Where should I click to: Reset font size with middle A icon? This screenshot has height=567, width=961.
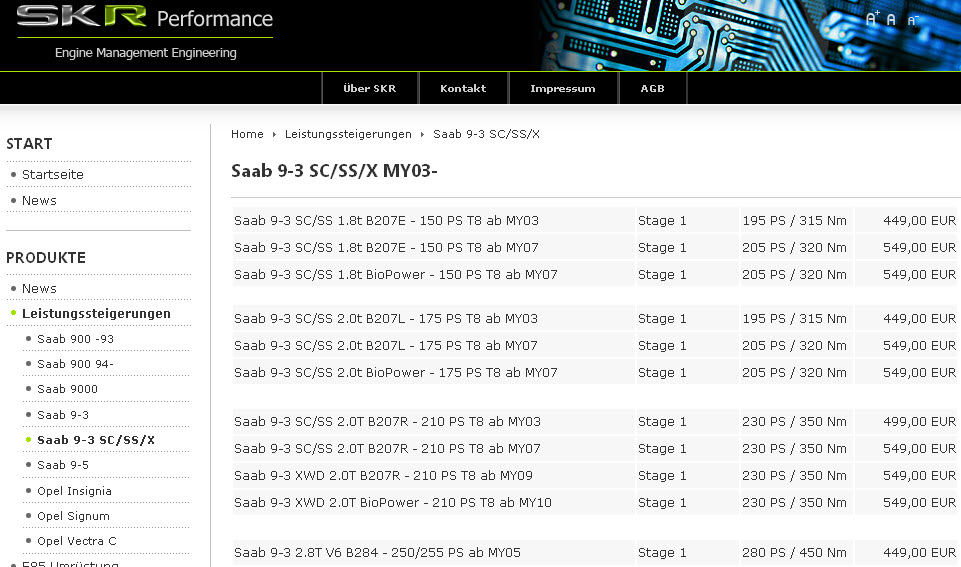point(891,20)
